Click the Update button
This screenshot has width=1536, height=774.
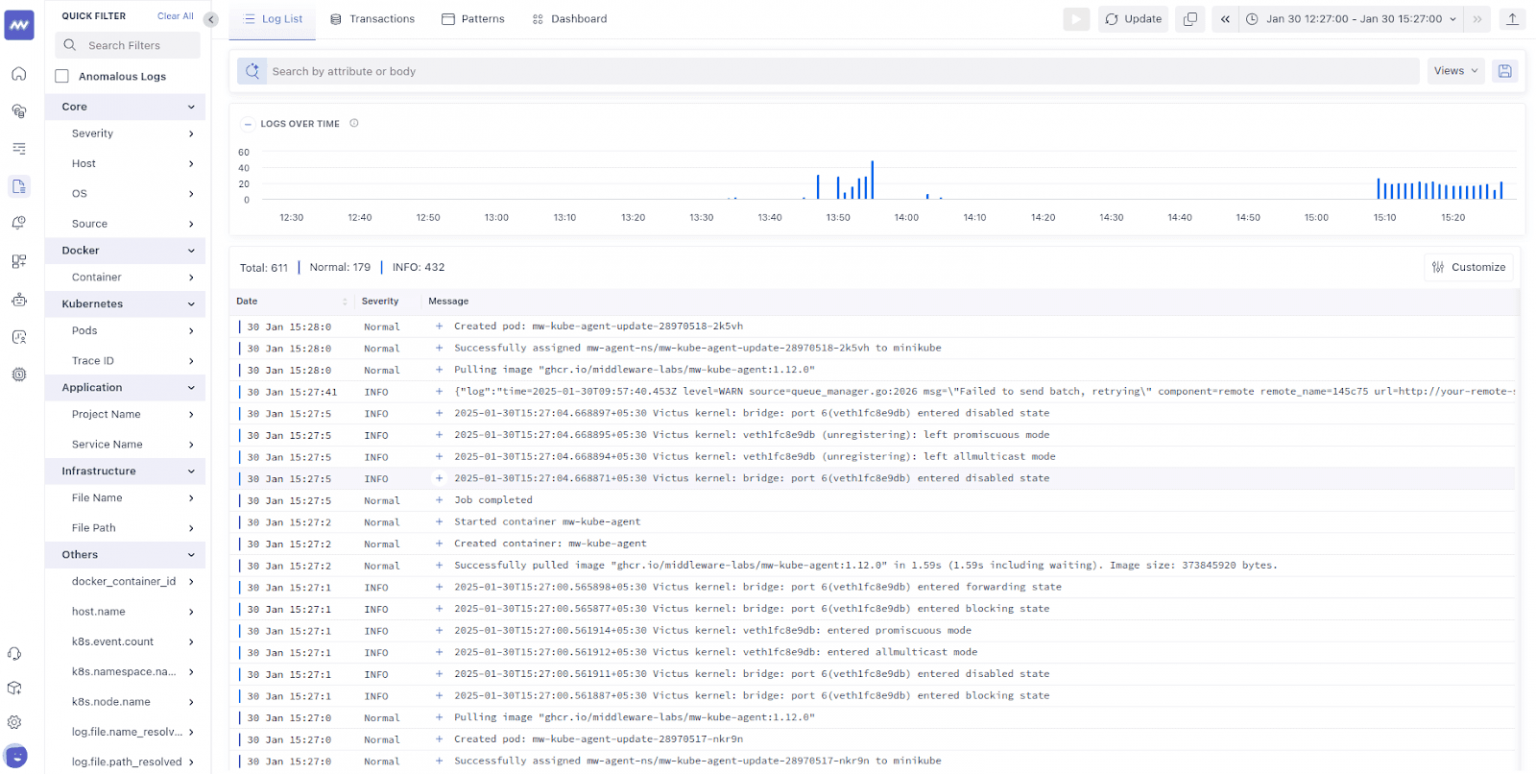1133,18
